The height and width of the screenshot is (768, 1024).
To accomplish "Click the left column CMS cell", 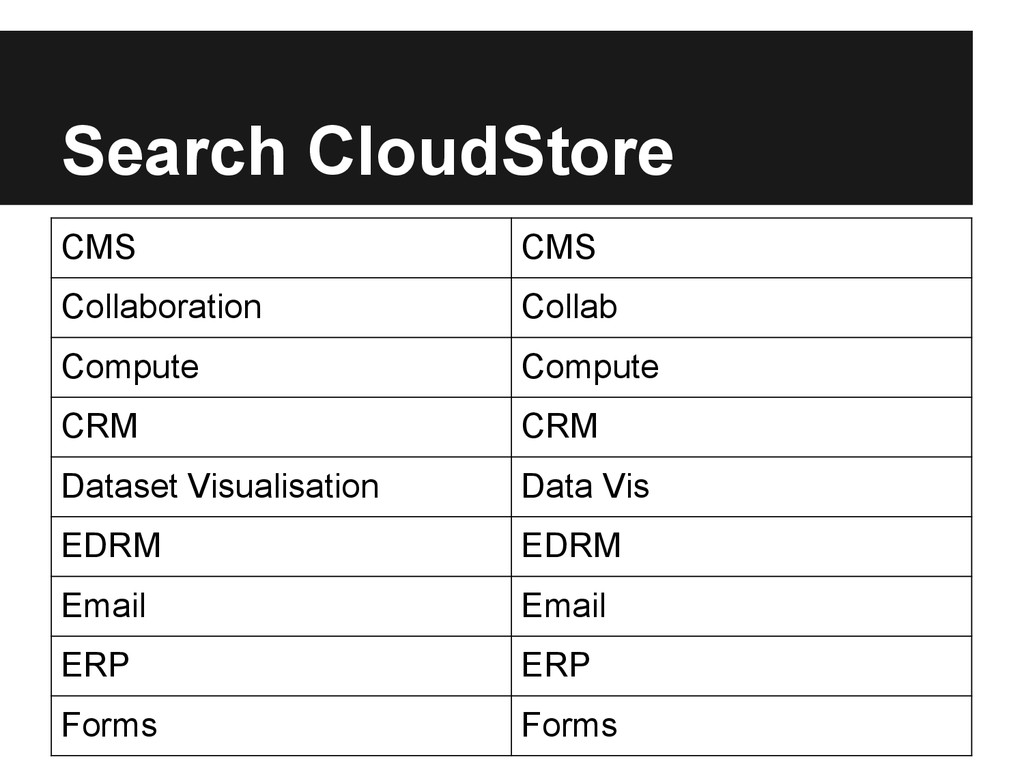I will tap(281, 248).
